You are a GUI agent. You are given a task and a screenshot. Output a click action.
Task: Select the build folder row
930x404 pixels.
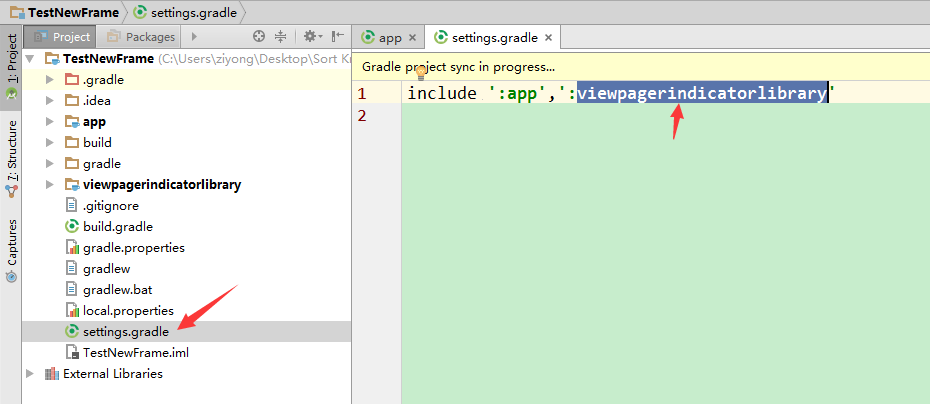187,143
